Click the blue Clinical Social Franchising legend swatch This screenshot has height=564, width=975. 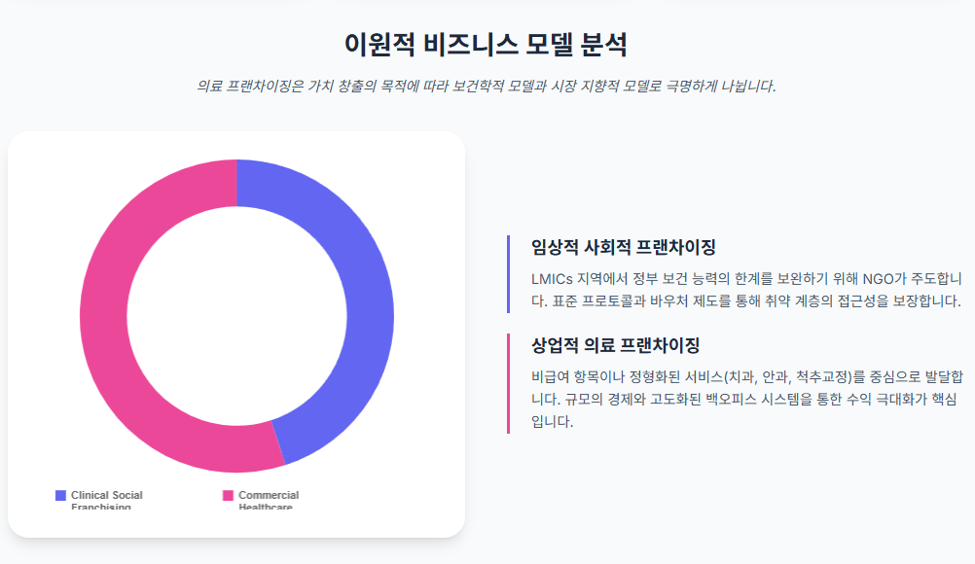pos(60,495)
